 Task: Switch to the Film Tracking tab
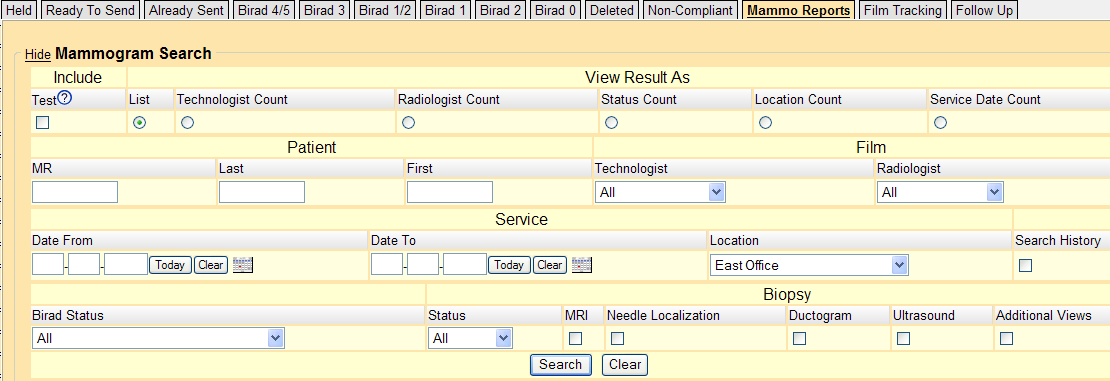(x=903, y=11)
